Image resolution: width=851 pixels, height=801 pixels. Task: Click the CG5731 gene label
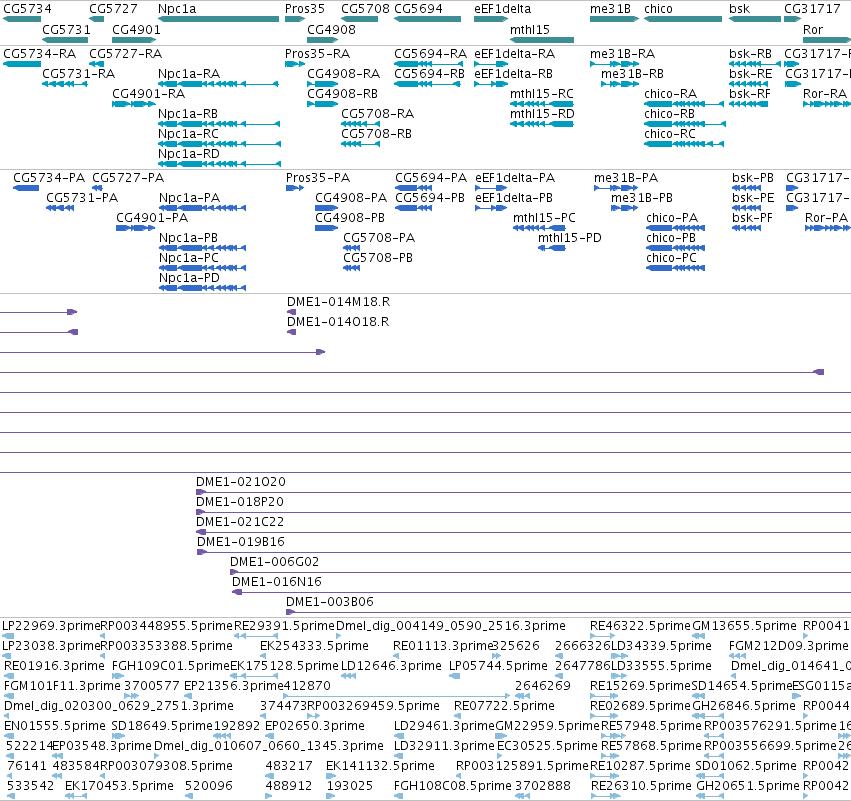pyautogui.click(x=66, y=30)
